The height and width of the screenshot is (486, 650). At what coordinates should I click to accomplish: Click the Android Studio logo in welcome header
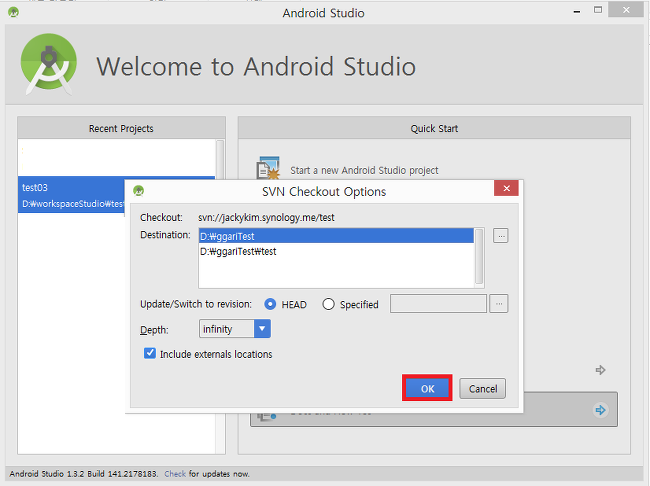(49, 63)
